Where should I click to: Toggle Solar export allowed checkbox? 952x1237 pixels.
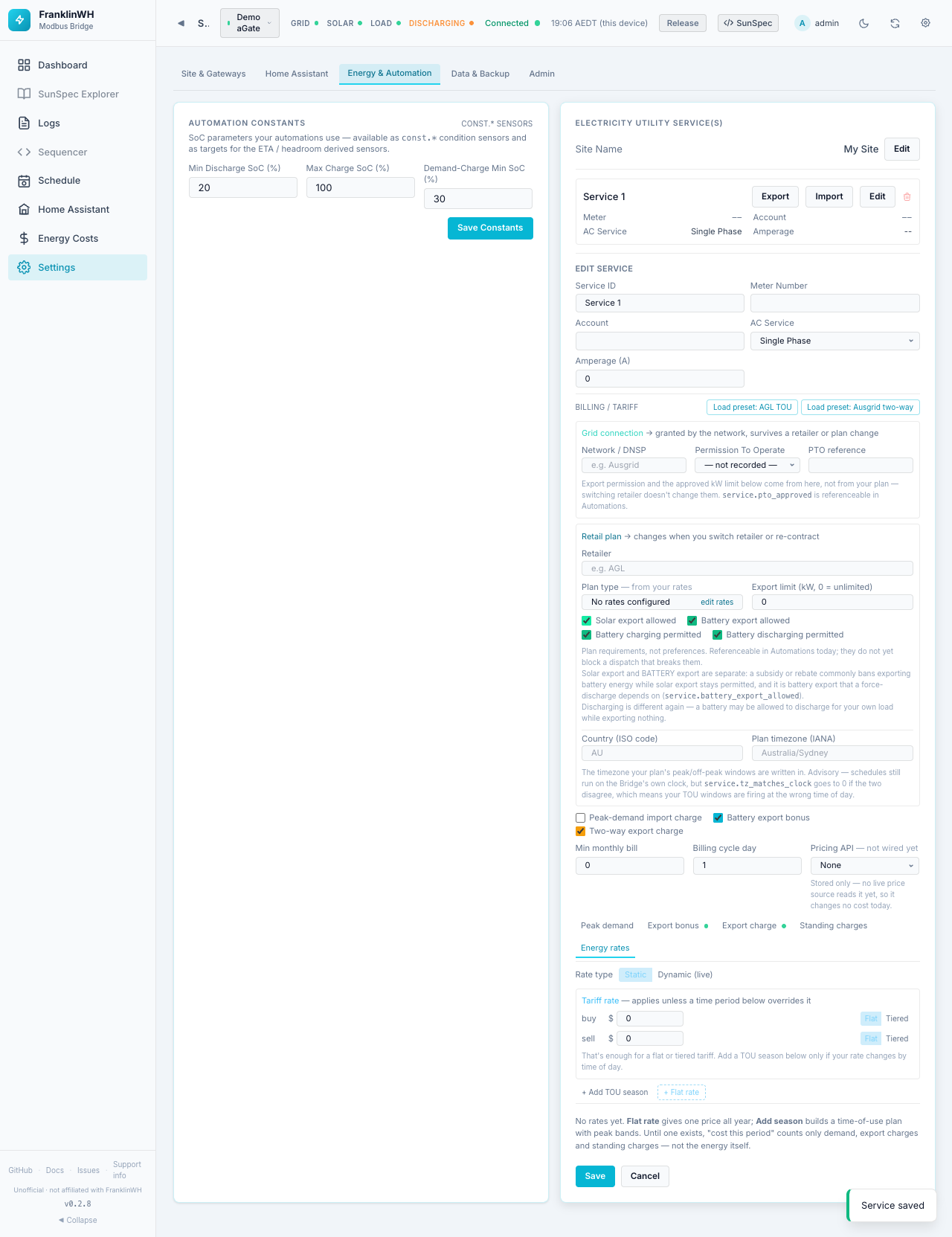click(x=586, y=620)
